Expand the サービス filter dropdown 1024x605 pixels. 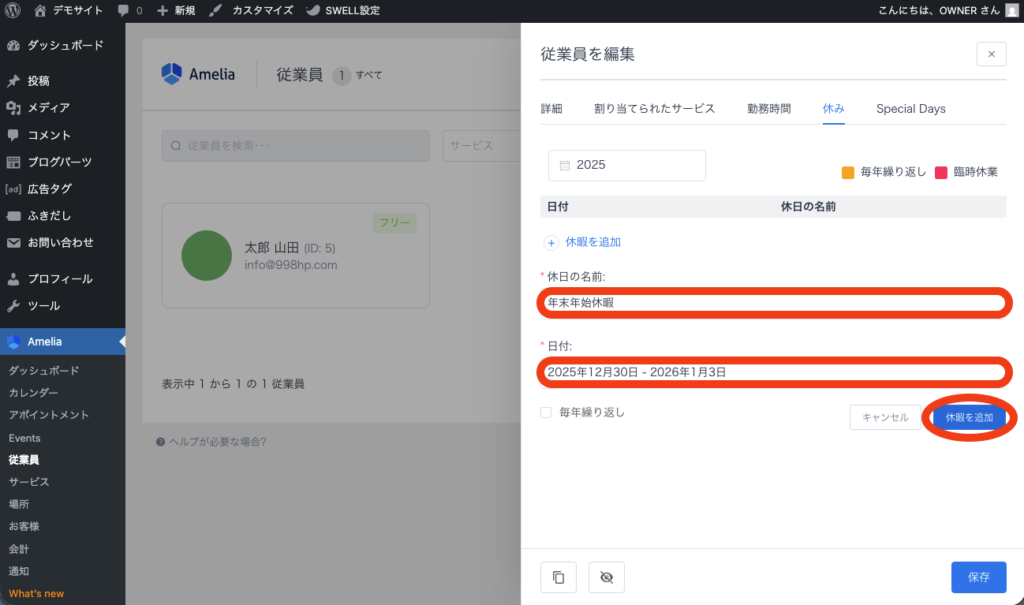480,145
